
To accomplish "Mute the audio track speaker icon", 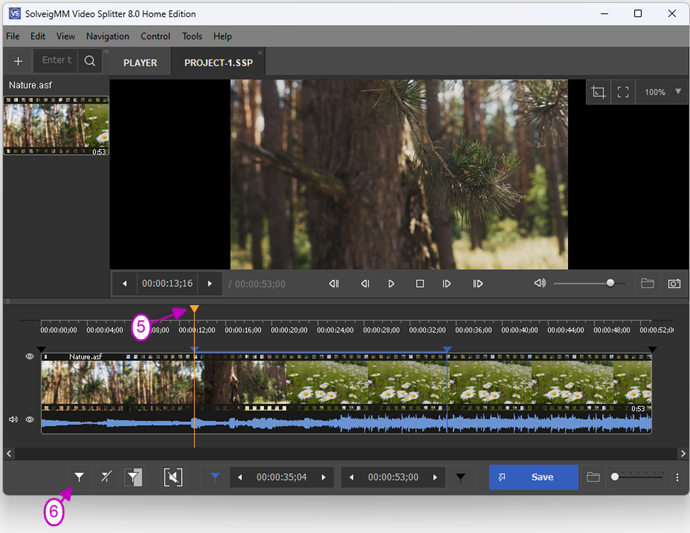I will point(14,419).
